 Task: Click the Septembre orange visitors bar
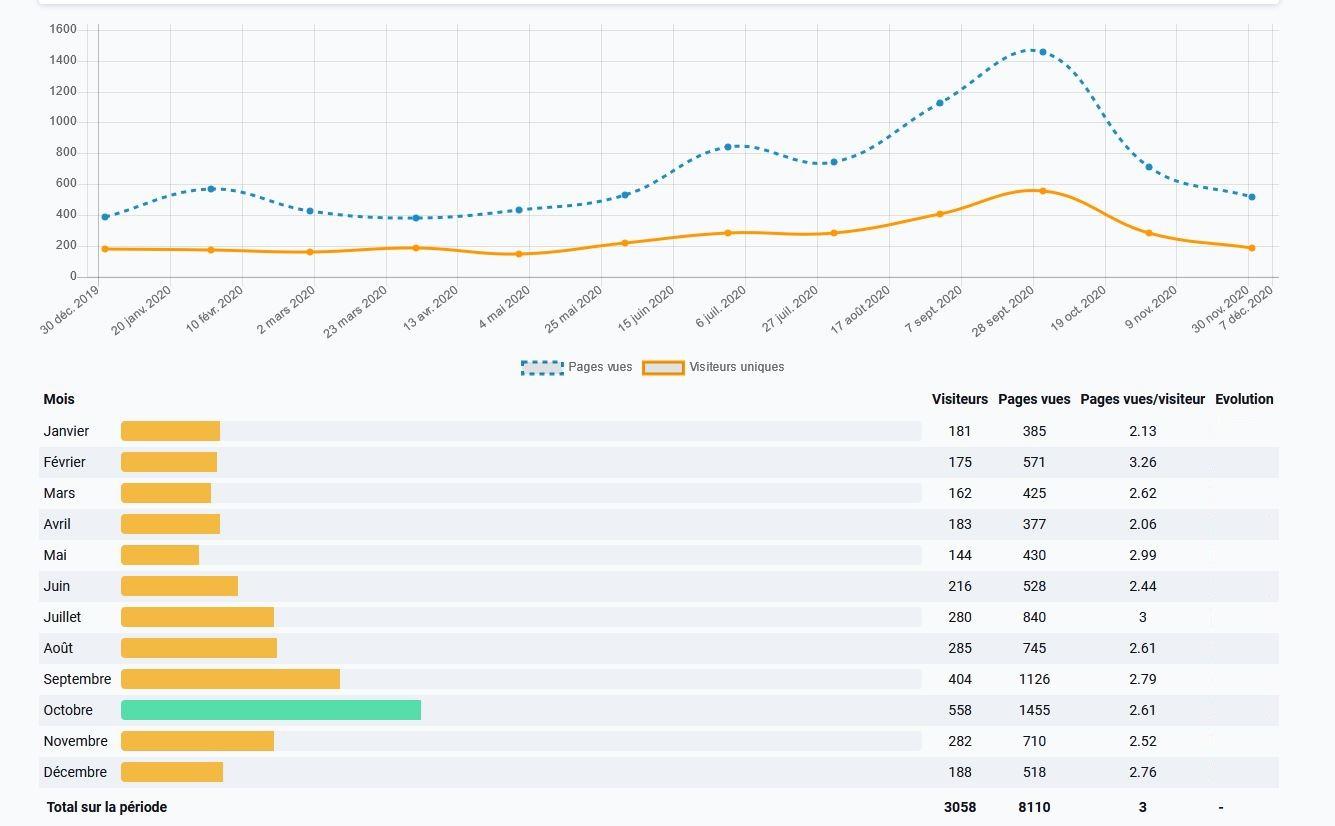click(230, 679)
